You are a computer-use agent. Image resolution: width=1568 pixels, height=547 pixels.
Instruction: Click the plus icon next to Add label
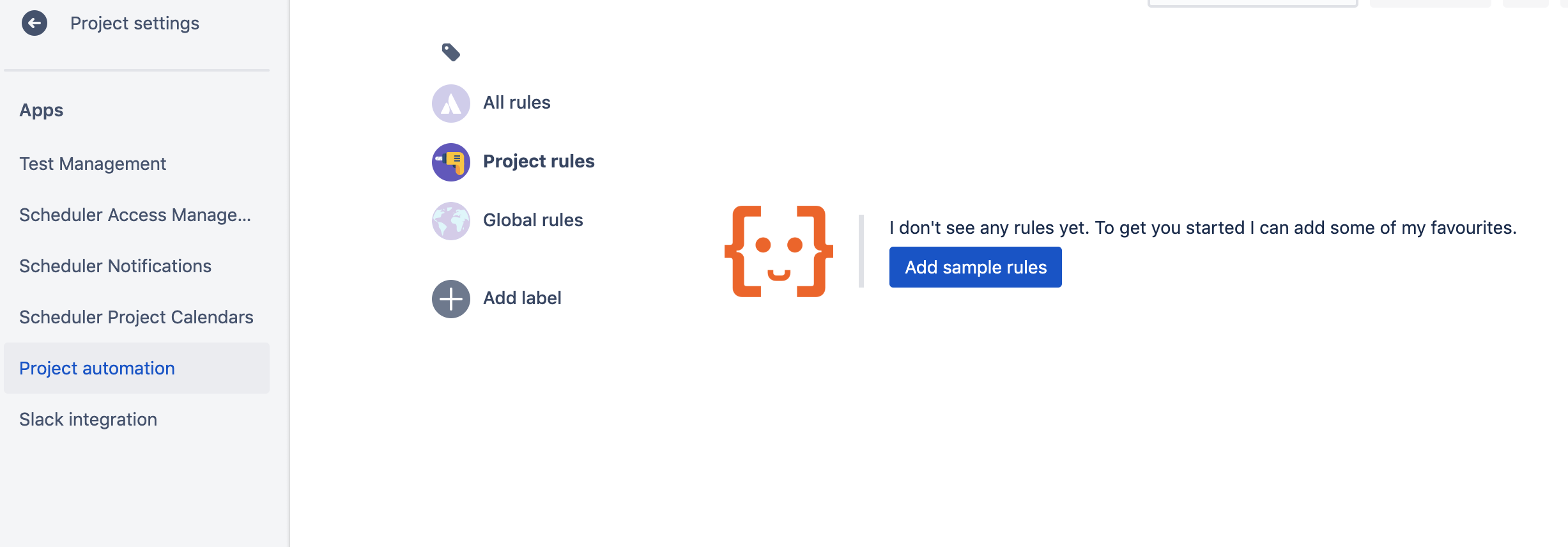[450, 298]
